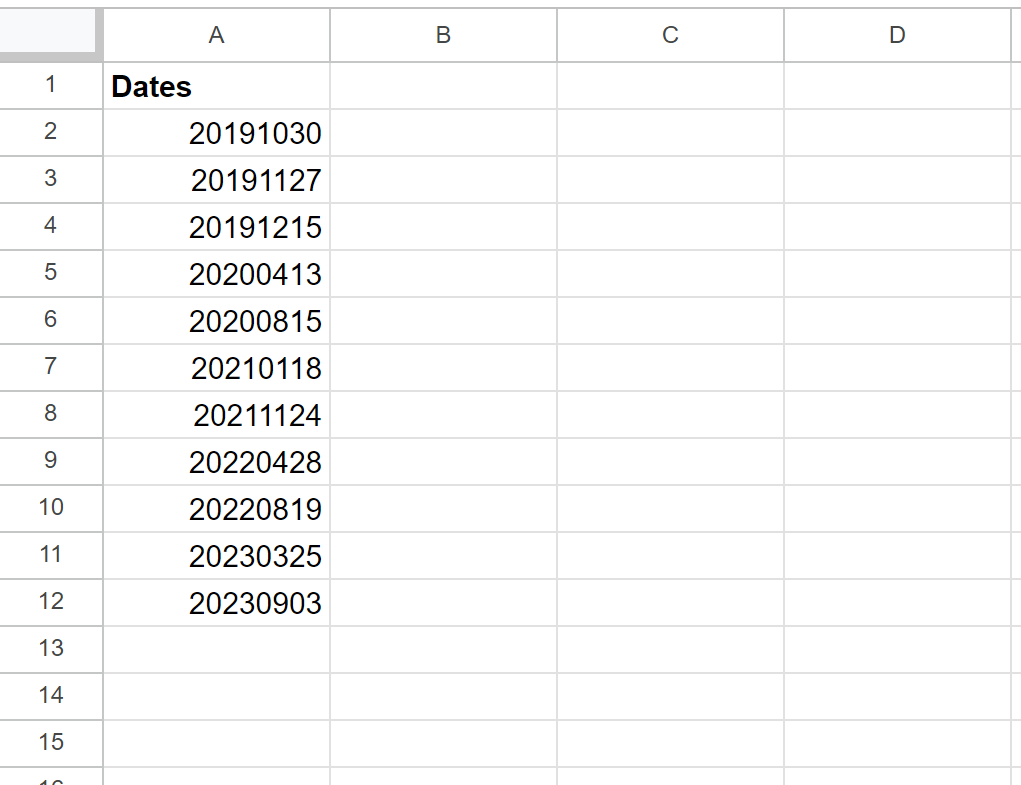
Task: Click empty cell A13 below the dates
Action: point(215,649)
